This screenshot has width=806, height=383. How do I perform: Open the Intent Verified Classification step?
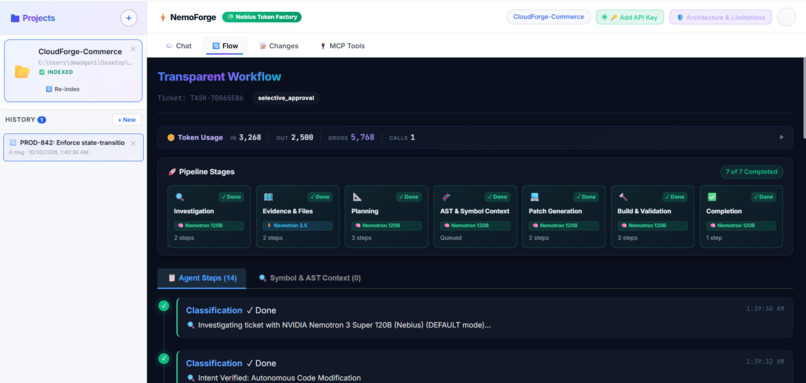[484, 367]
